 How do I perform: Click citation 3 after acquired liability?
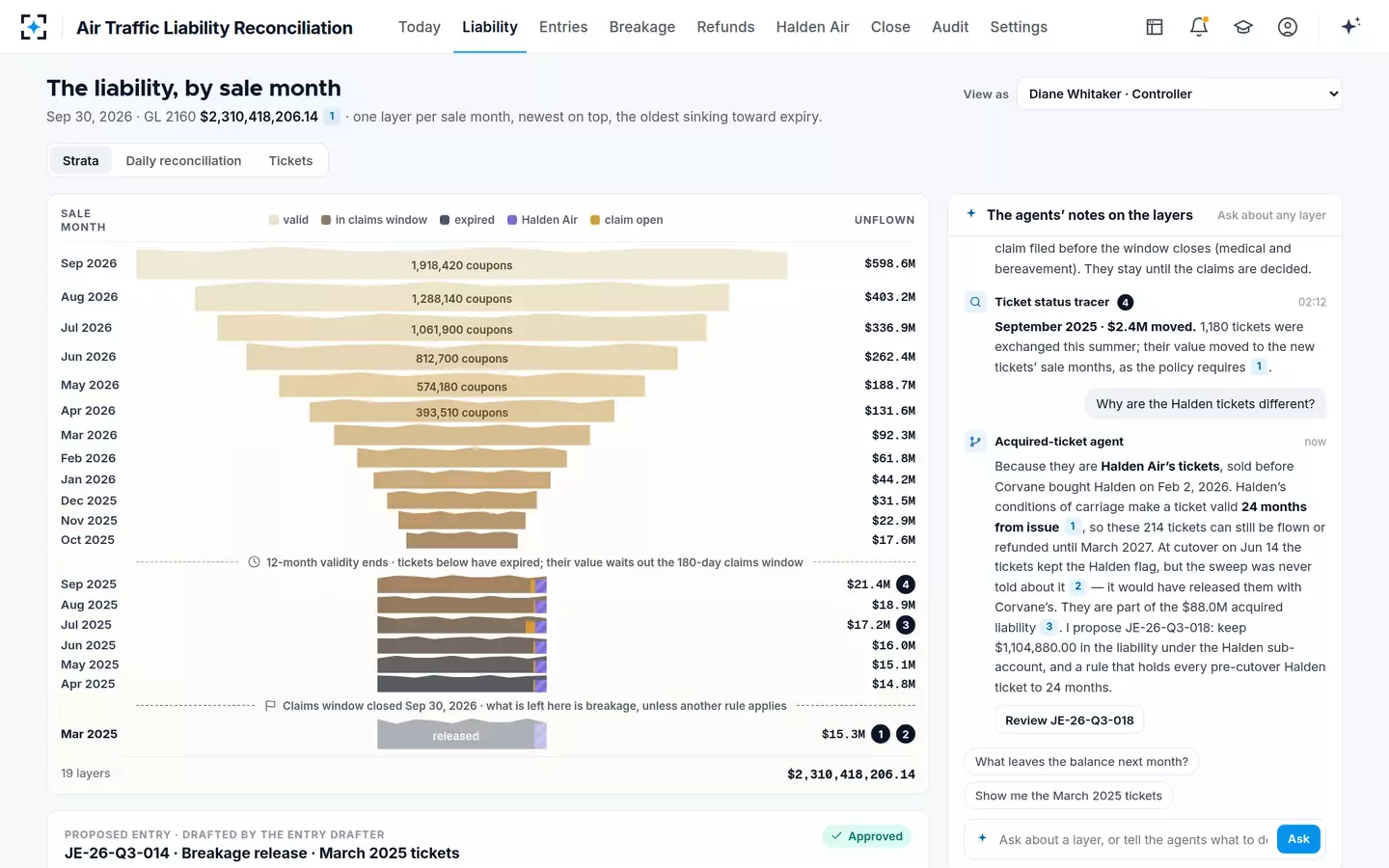[x=1049, y=627]
